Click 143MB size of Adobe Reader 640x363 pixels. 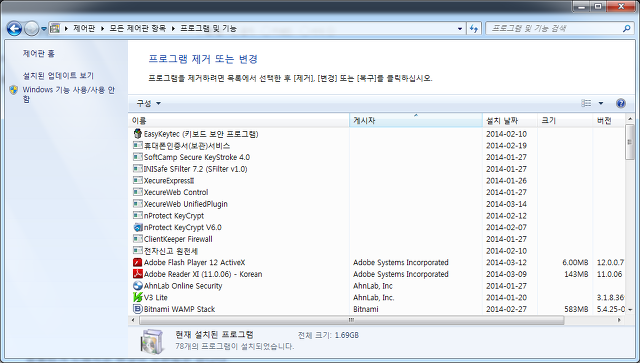(576, 274)
